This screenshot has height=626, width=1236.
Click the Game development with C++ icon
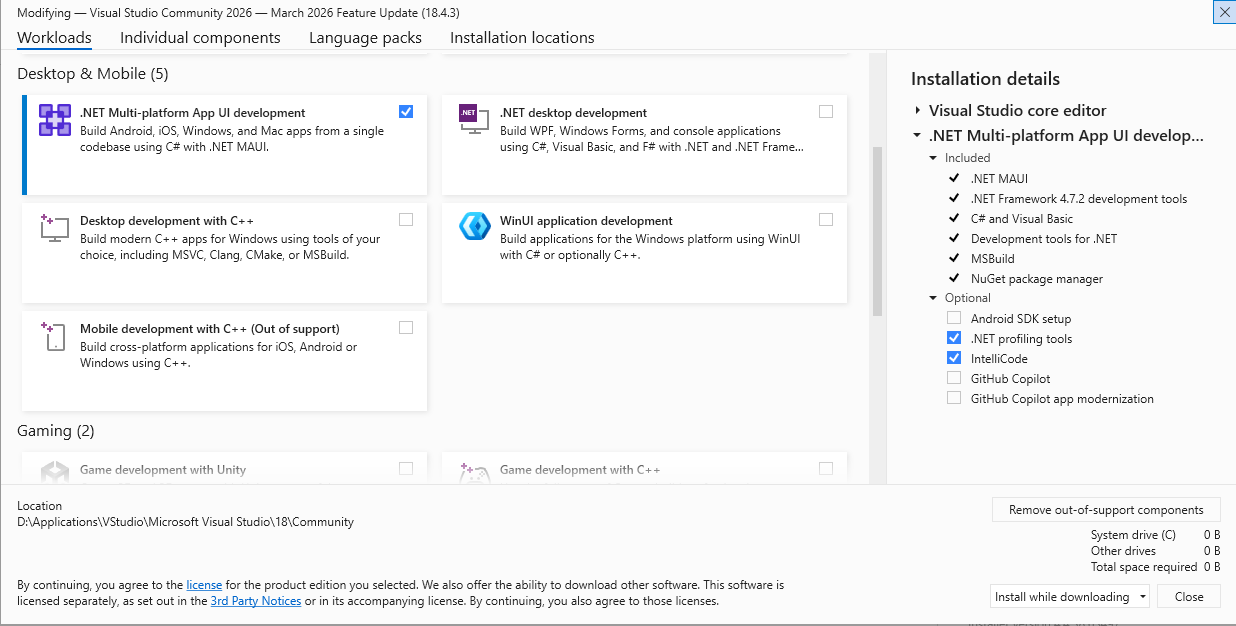coord(473,472)
